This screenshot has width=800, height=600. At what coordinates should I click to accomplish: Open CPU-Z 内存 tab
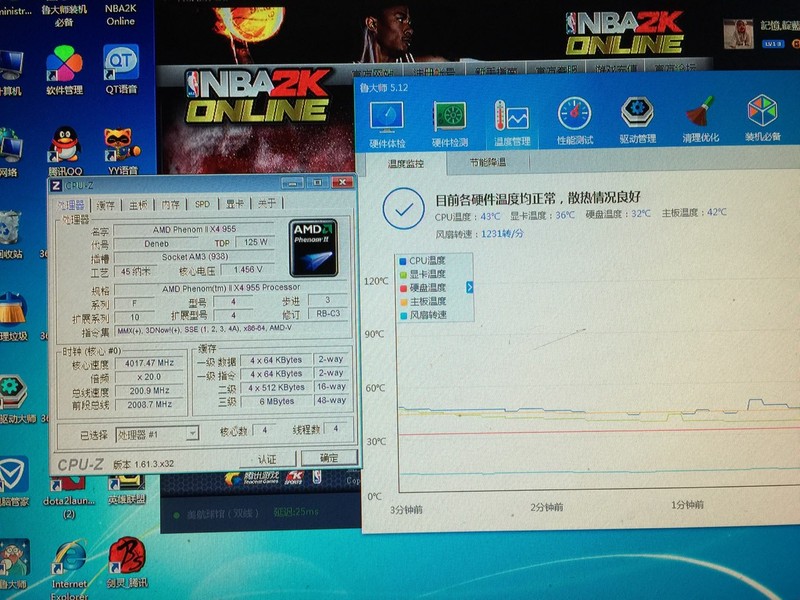(x=170, y=204)
